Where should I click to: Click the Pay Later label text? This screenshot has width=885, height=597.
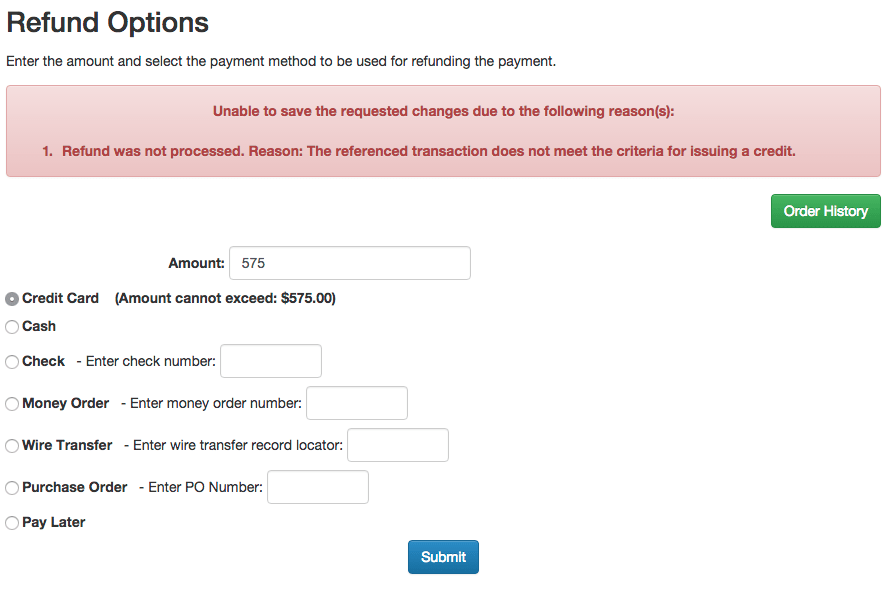coord(52,522)
